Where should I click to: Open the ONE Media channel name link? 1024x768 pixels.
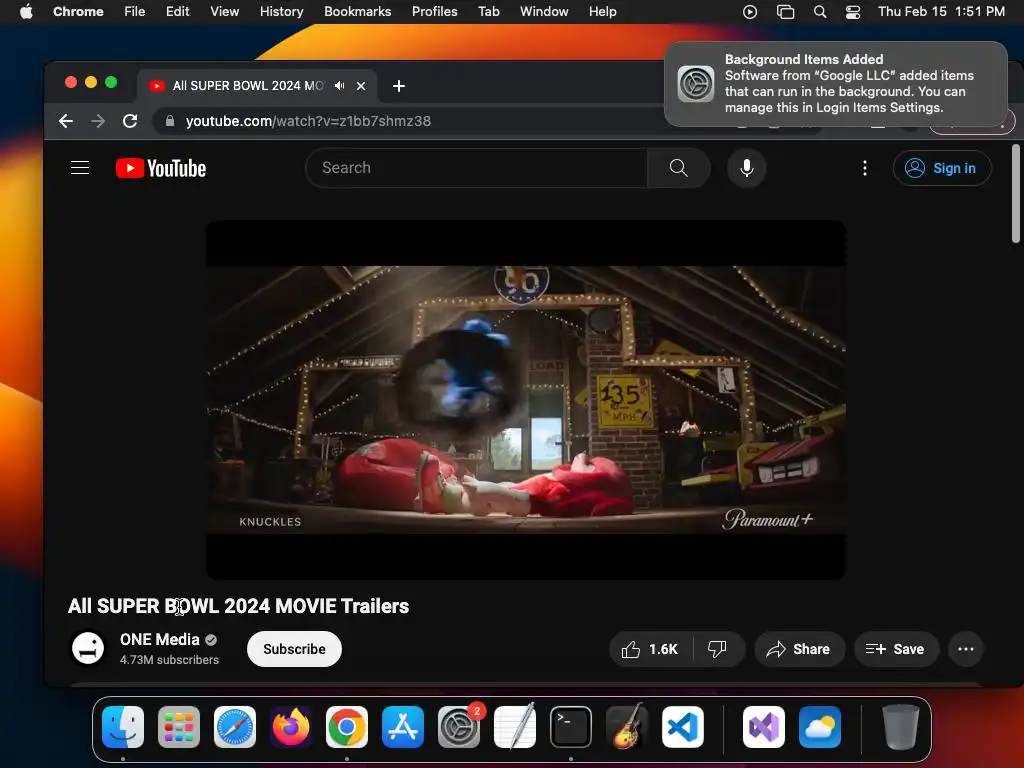pyautogui.click(x=160, y=639)
